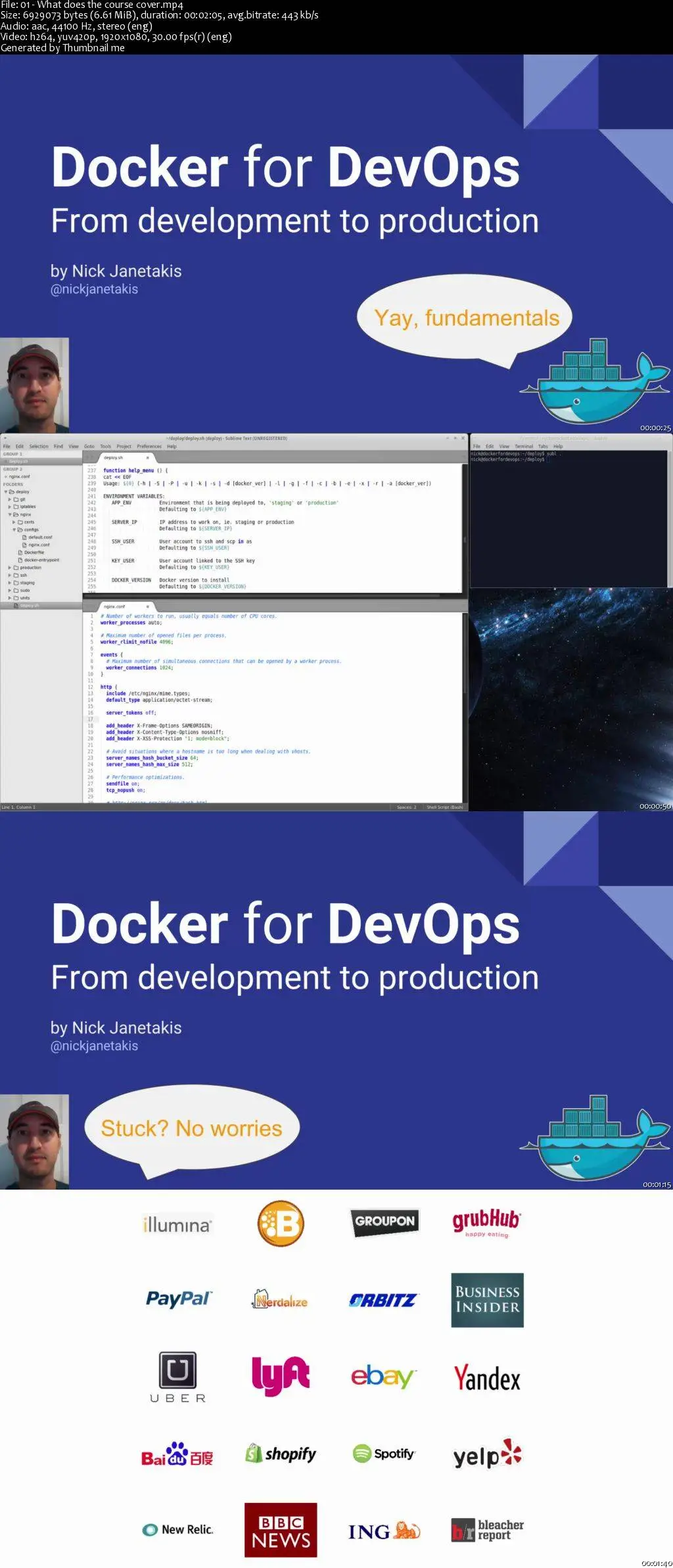Screen dimensions: 673x1568
Task: Open Sublime Text's Find menu
Action: [58, 446]
